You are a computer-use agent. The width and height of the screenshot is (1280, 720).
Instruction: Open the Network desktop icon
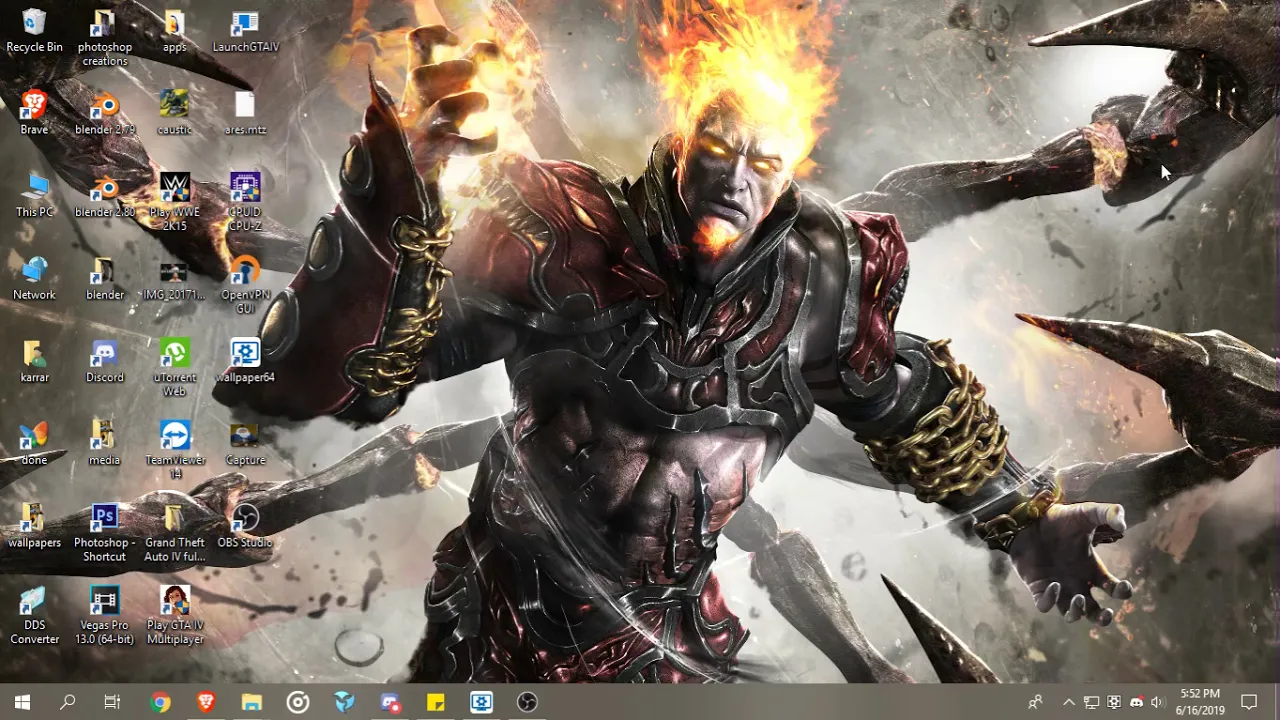(x=34, y=279)
